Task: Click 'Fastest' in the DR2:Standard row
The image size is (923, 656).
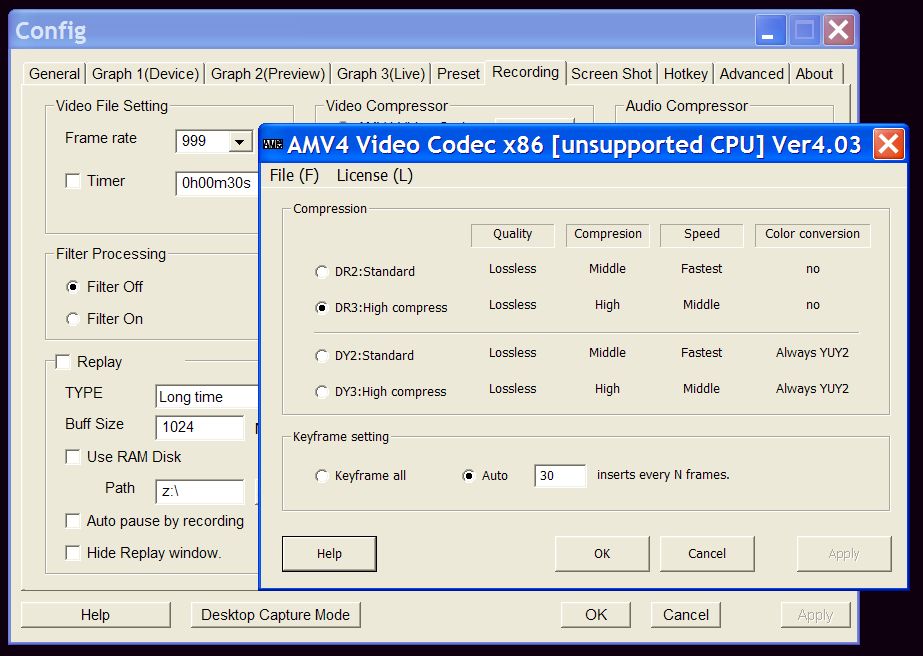Action: pos(701,269)
